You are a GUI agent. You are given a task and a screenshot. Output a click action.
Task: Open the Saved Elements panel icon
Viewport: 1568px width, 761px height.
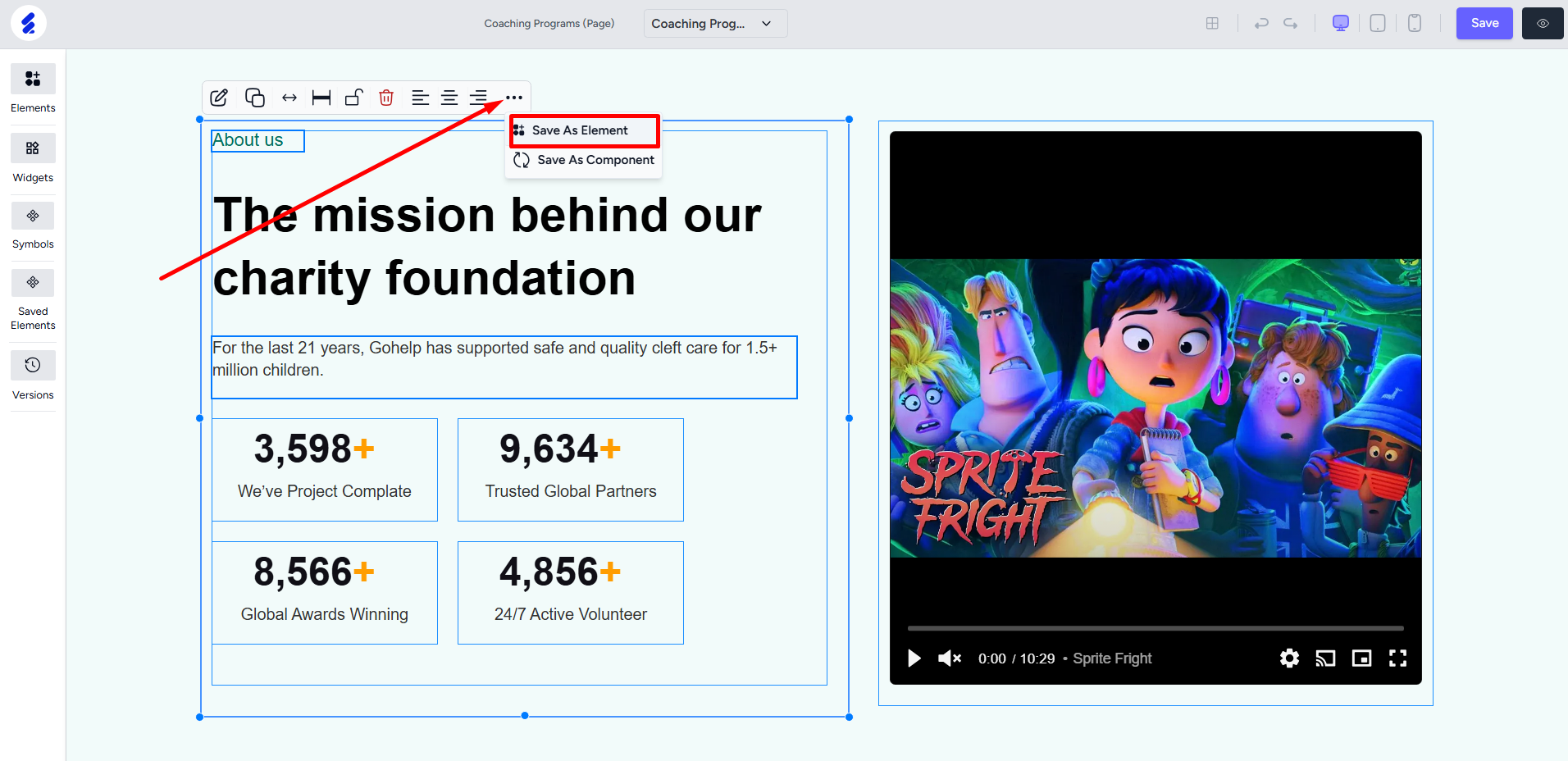(x=33, y=283)
